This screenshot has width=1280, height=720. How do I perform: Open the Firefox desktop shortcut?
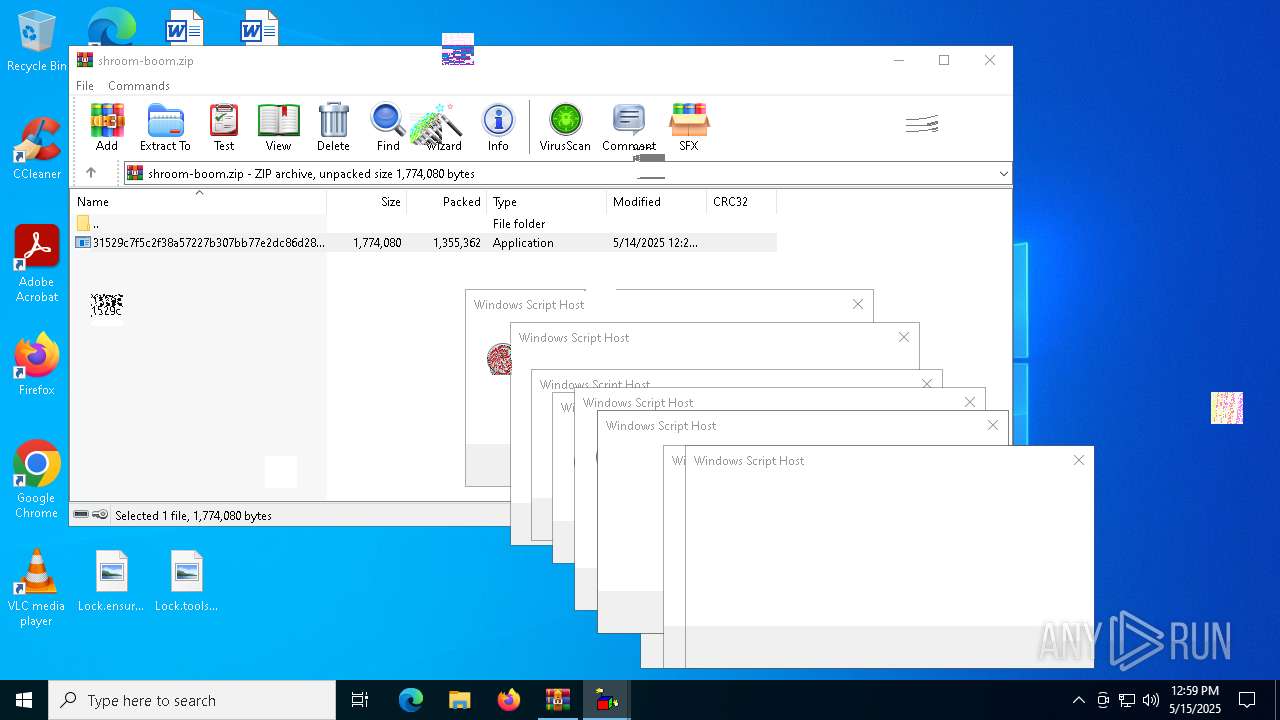(x=36, y=365)
